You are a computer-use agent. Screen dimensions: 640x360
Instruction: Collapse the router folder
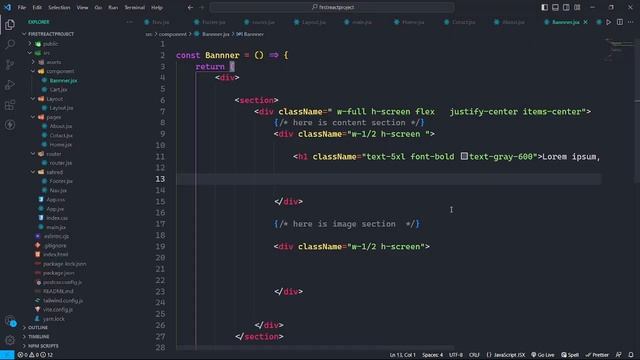pos(33,154)
